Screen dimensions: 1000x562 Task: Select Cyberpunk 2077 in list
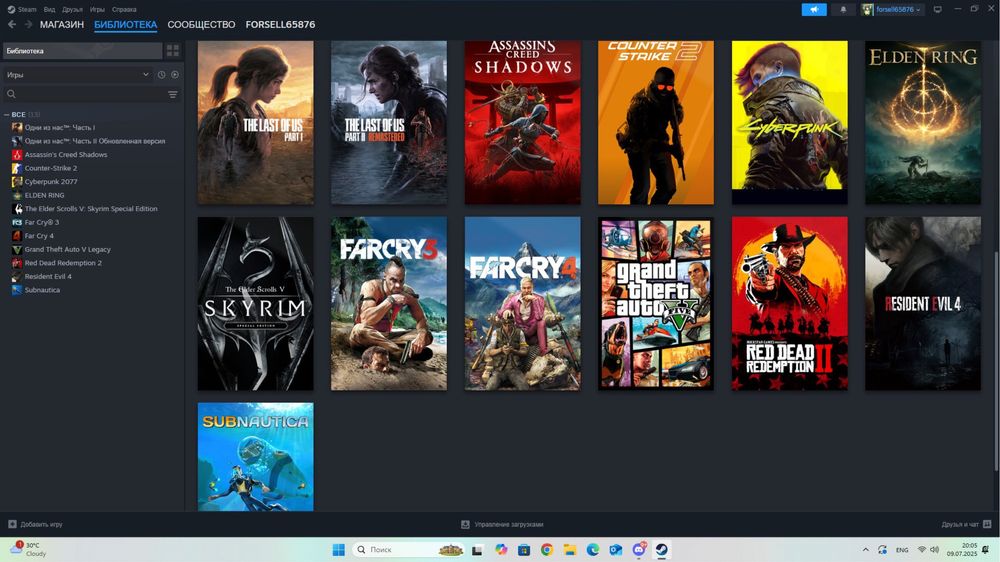coord(50,182)
